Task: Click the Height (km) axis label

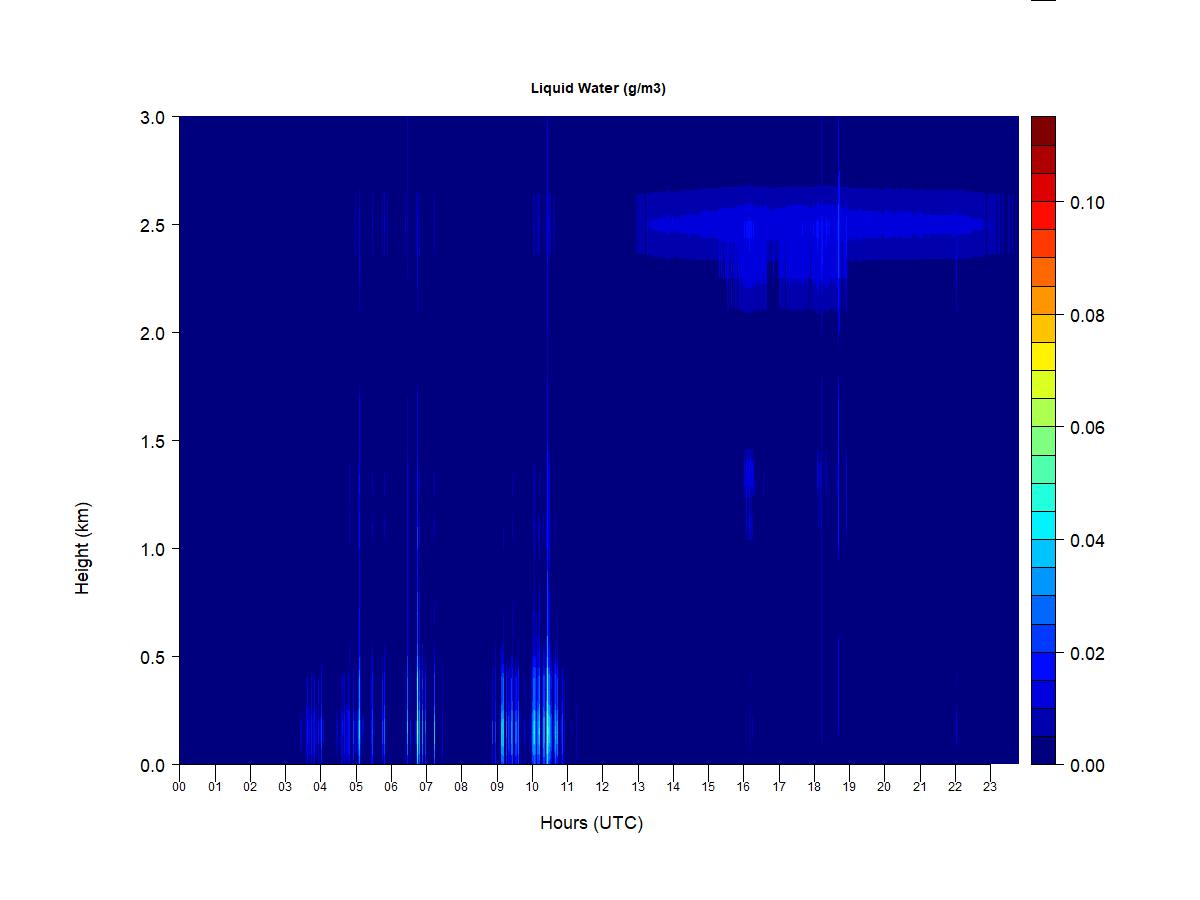Action: click(82, 548)
